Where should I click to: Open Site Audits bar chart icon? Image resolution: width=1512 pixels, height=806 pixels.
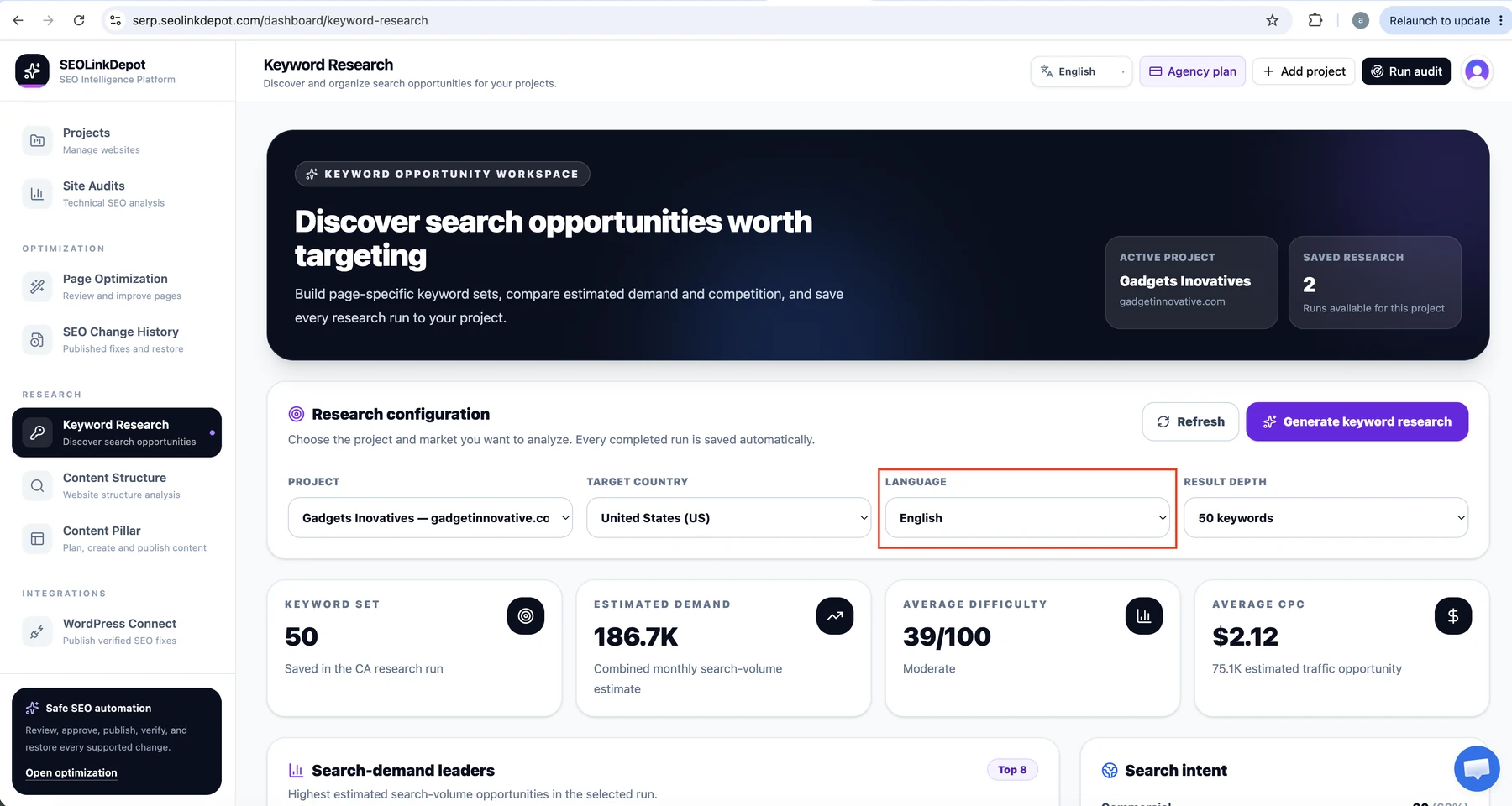tap(37, 193)
